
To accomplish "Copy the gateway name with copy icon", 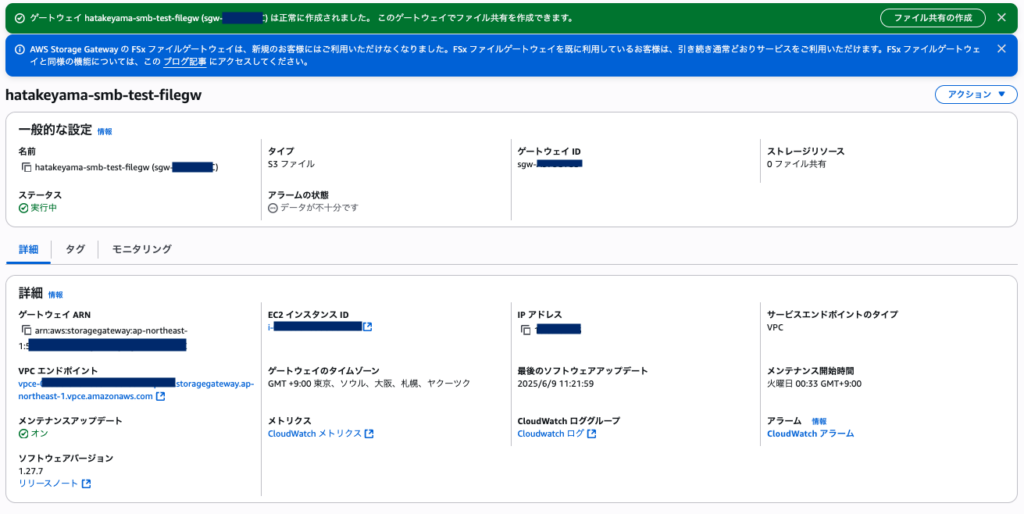I will (27, 167).
